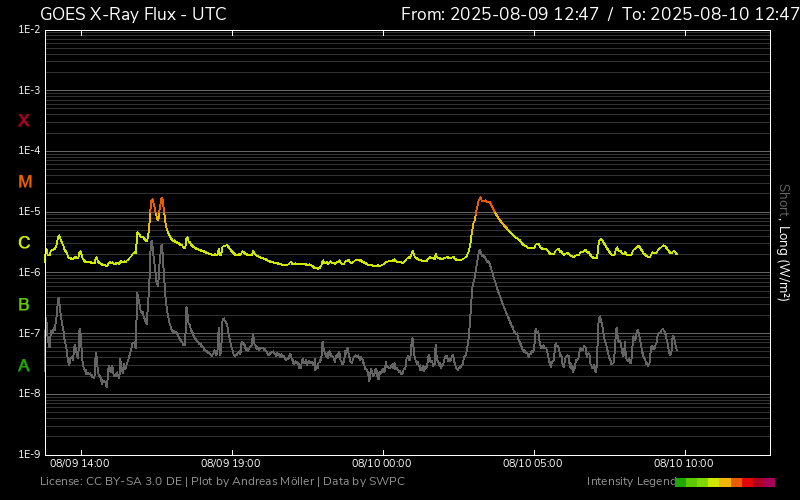Image resolution: width=800 pixels, height=500 pixels.
Task: Click the Intensity Legend text
Action: [630, 482]
